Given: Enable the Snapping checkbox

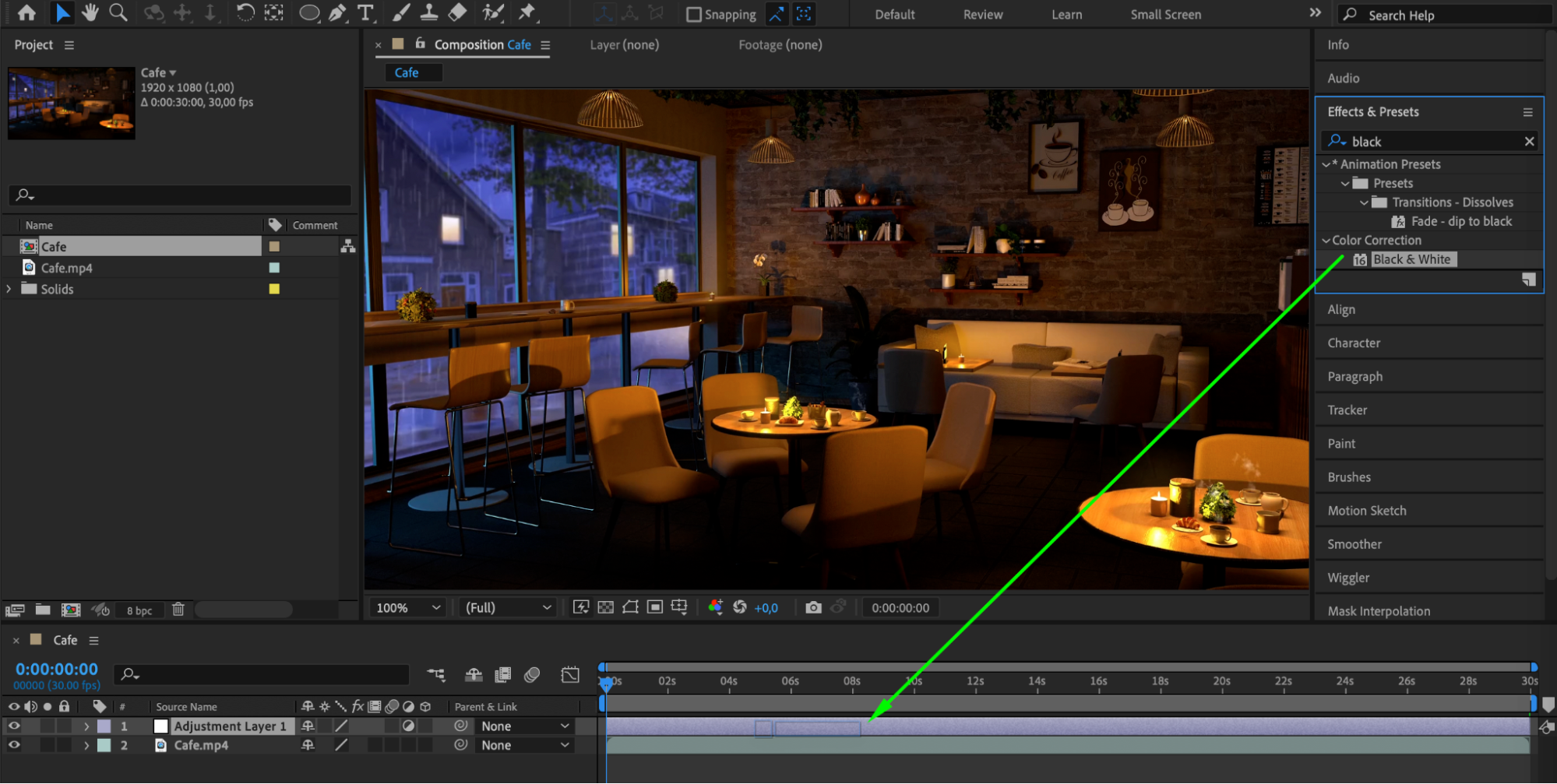Looking at the screenshot, I should (693, 15).
